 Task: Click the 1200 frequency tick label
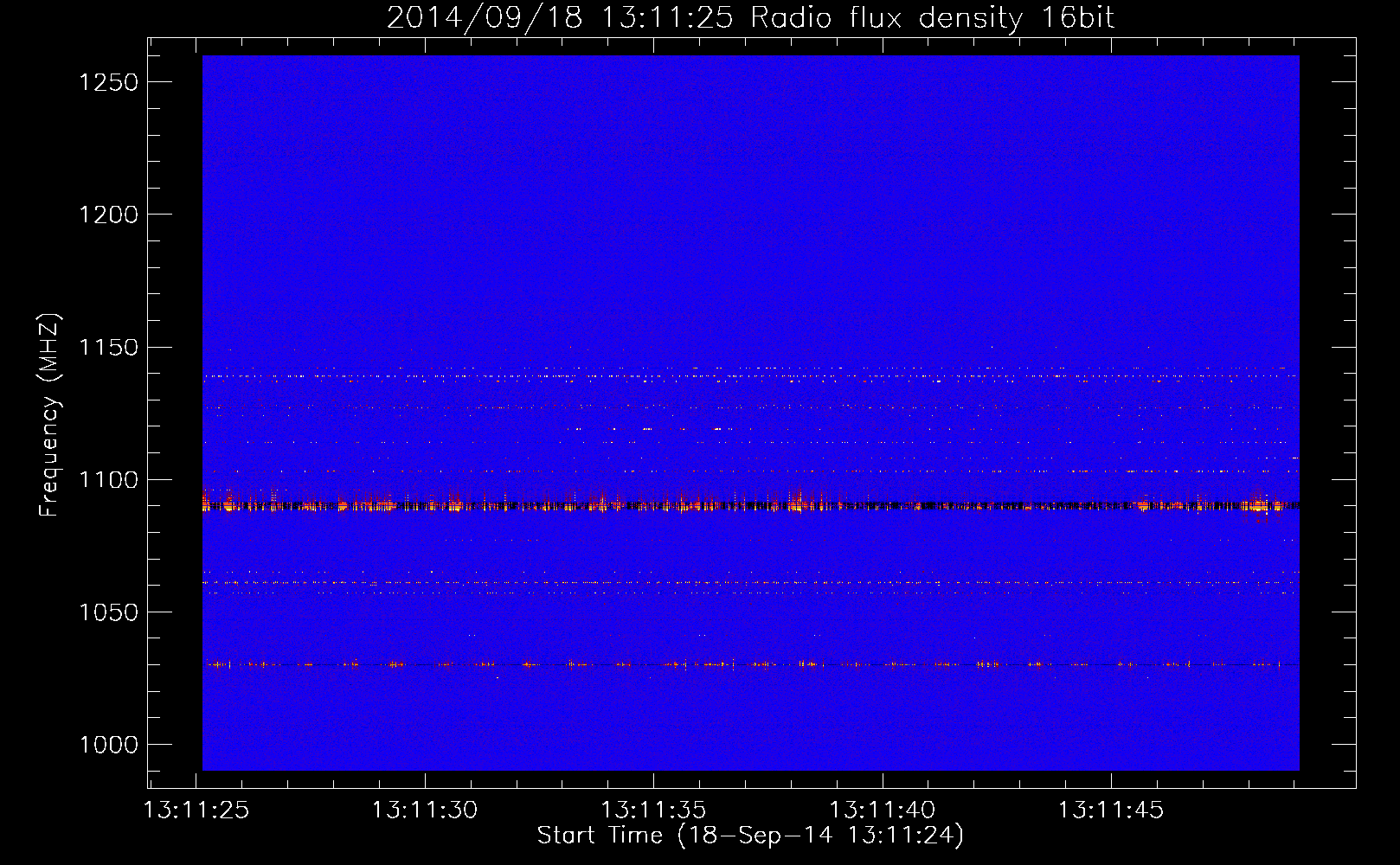(108, 215)
